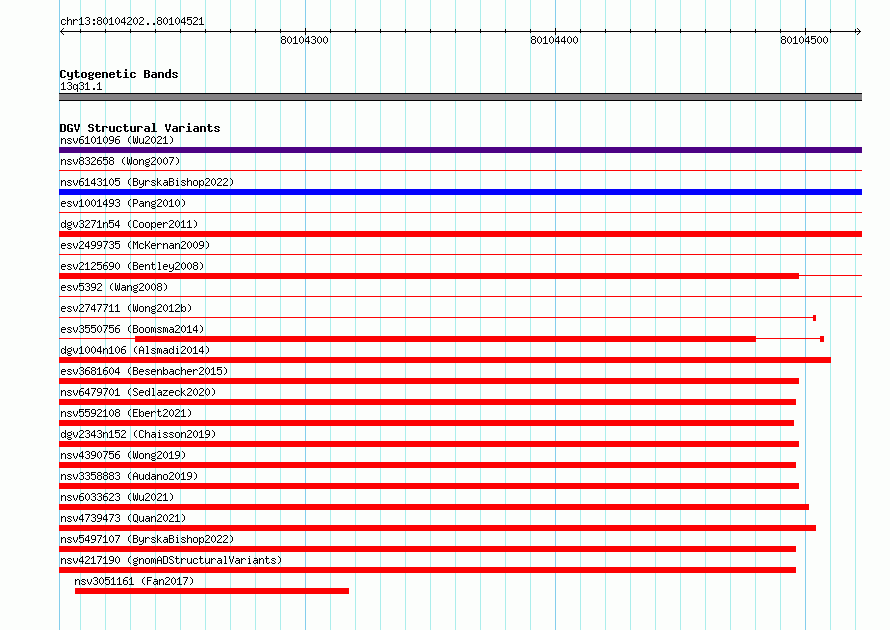The image size is (890, 630).
Task: Click ruler position 80104500
Action: pyautogui.click(x=804, y=40)
